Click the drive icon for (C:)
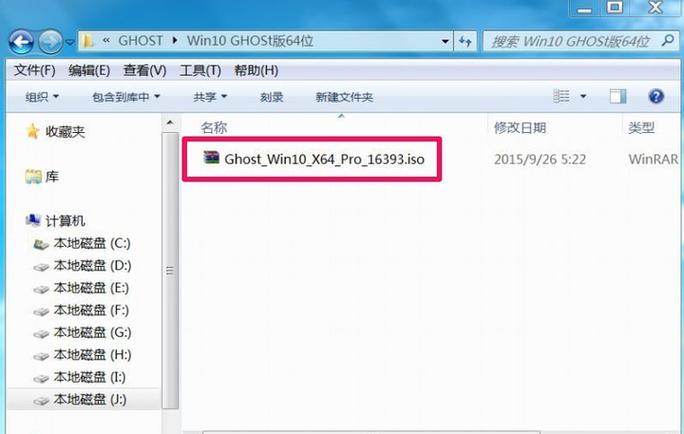The height and width of the screenshot is (434, 684). coord(41,244)
